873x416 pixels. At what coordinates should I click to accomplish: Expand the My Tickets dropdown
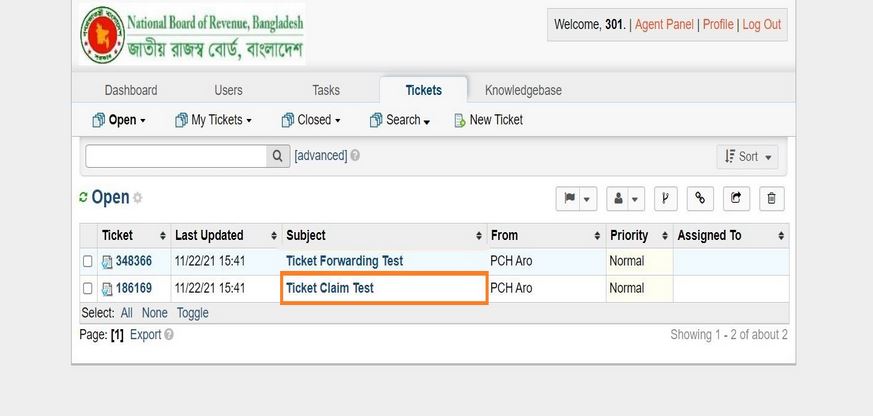click(214, 120)
